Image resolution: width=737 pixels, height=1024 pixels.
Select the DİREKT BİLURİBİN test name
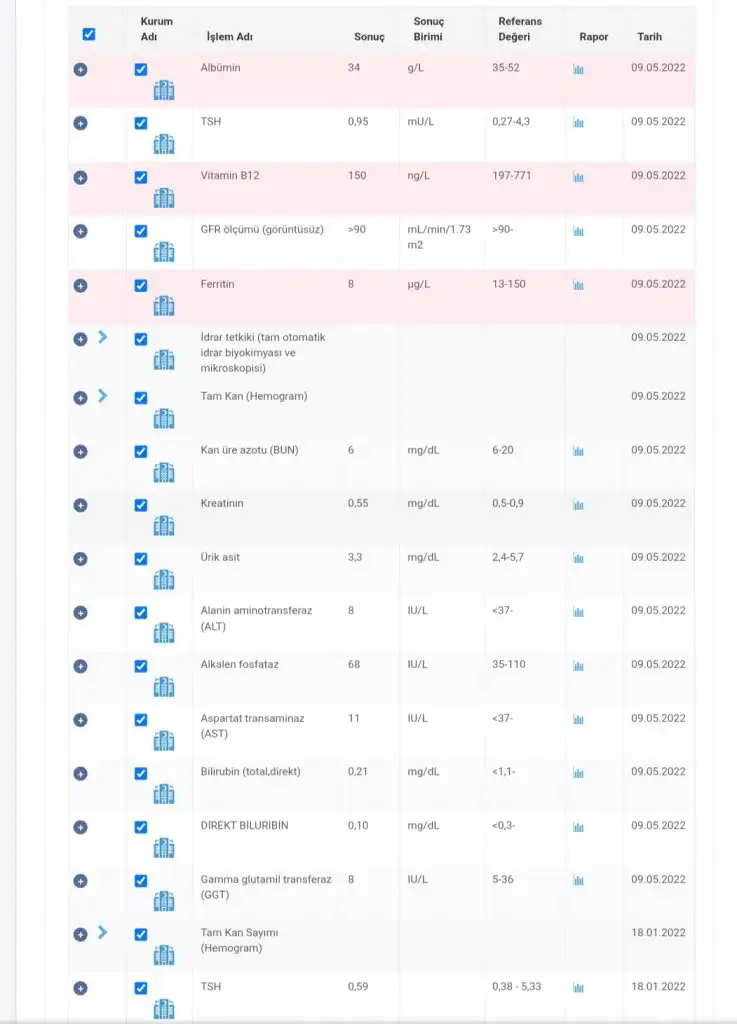pos(244,825)
